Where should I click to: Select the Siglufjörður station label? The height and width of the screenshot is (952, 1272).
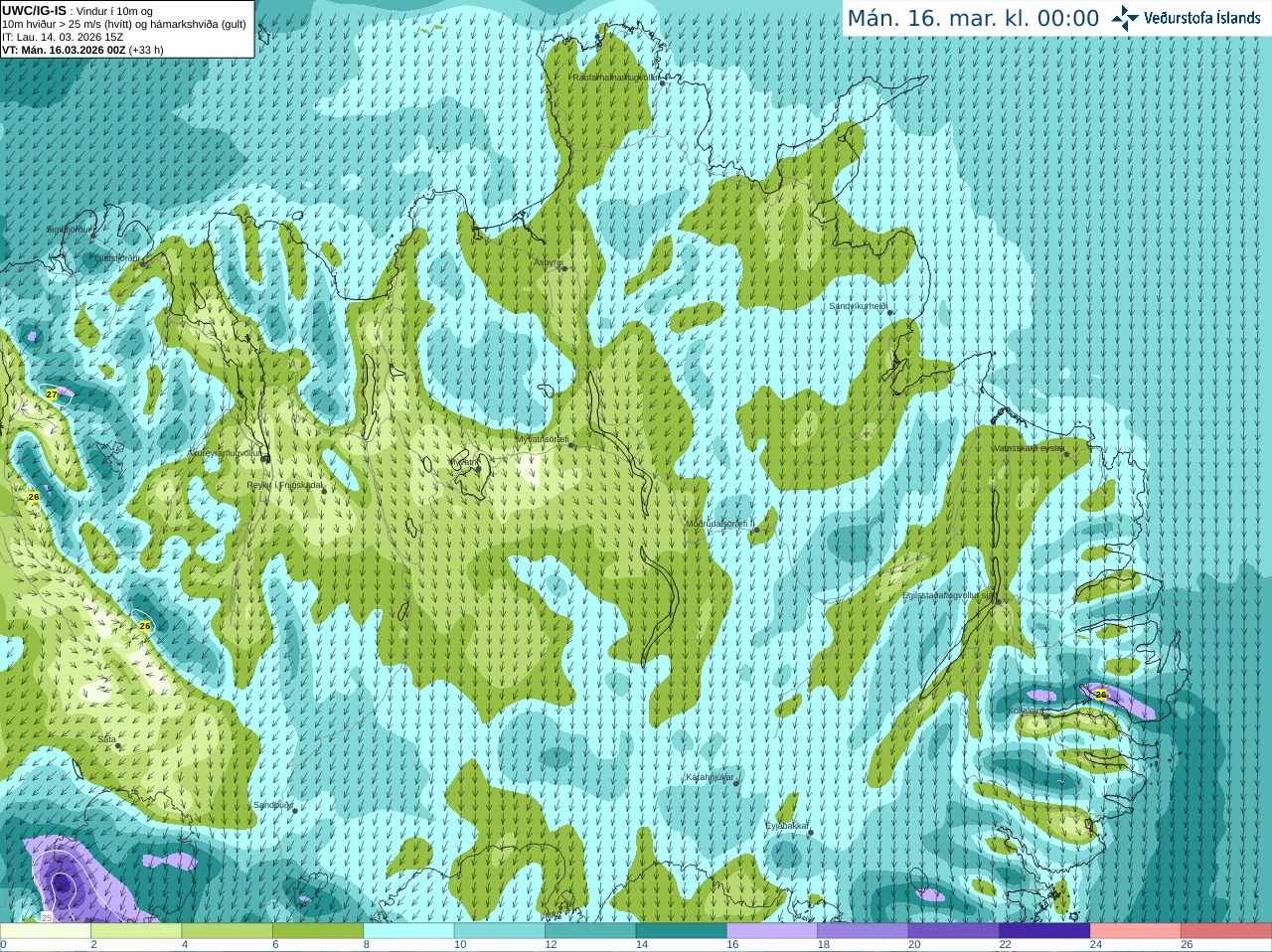71,230
